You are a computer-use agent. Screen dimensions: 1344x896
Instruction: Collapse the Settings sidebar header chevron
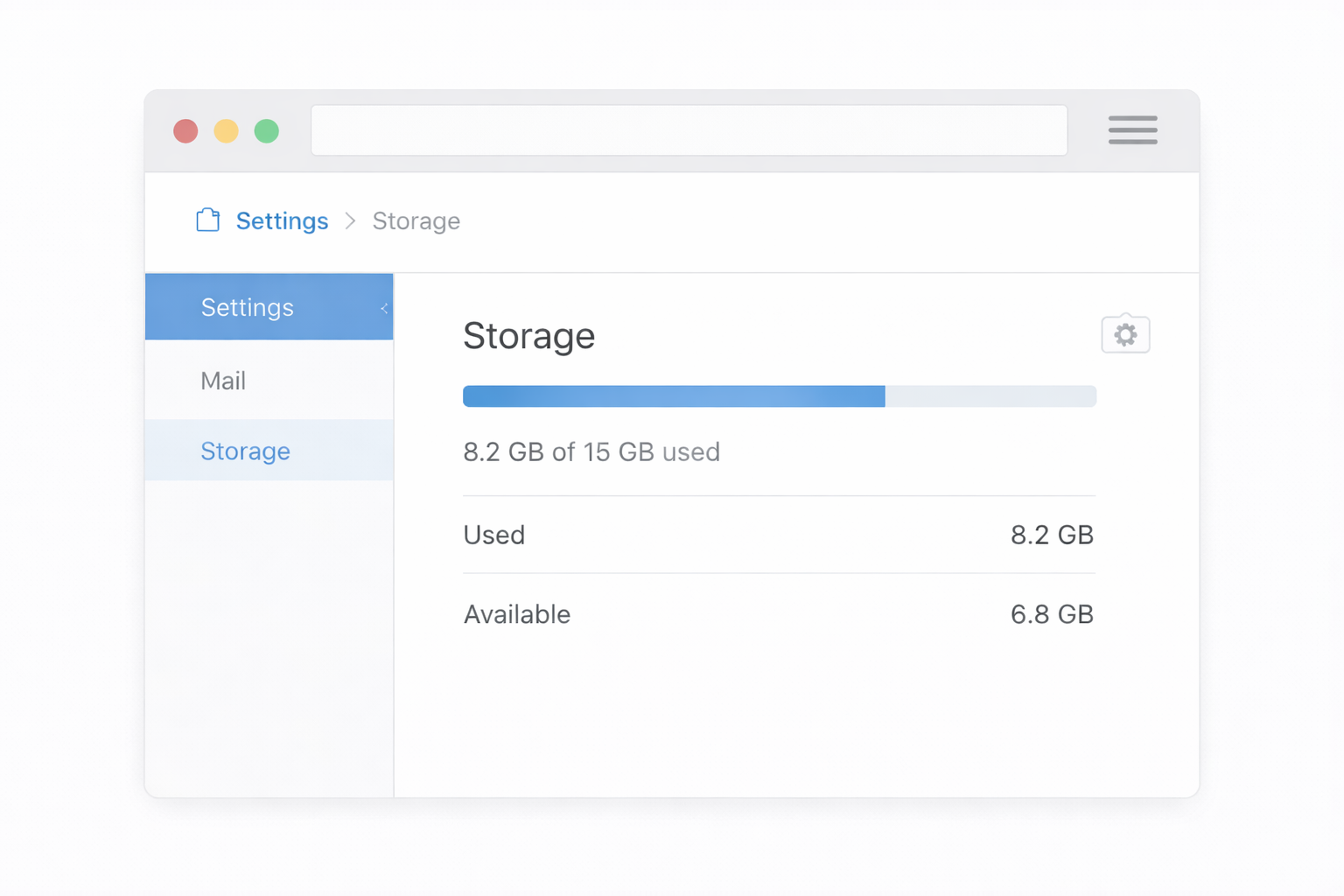tap(383, 308)
